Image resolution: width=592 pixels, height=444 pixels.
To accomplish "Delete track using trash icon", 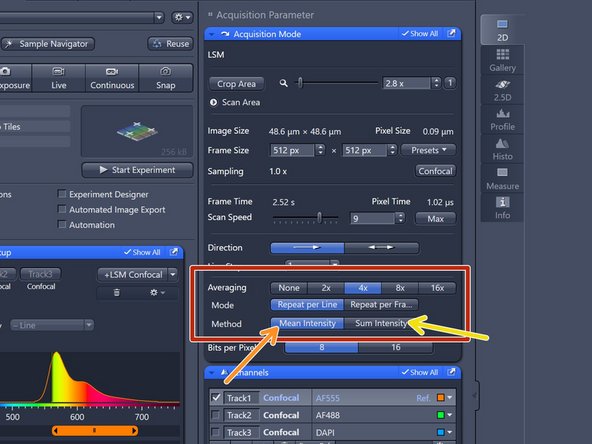I will tap(117, 292).
